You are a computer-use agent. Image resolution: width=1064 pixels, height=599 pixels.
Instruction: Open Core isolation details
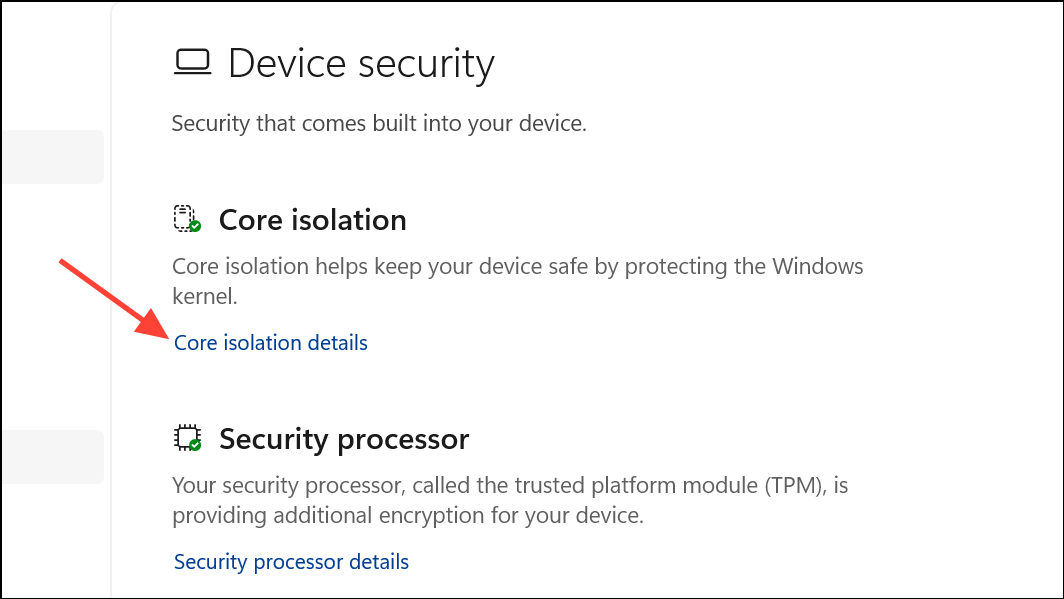click(x=271, y=343)
